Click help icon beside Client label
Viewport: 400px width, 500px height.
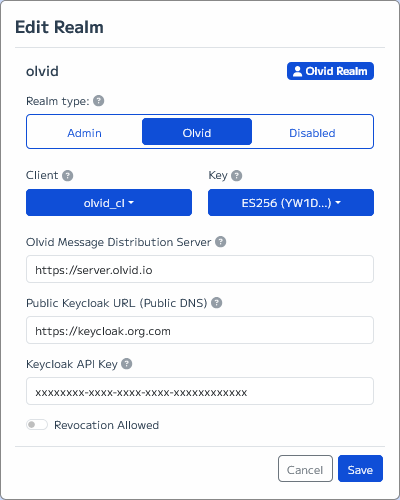pos(68,175)
